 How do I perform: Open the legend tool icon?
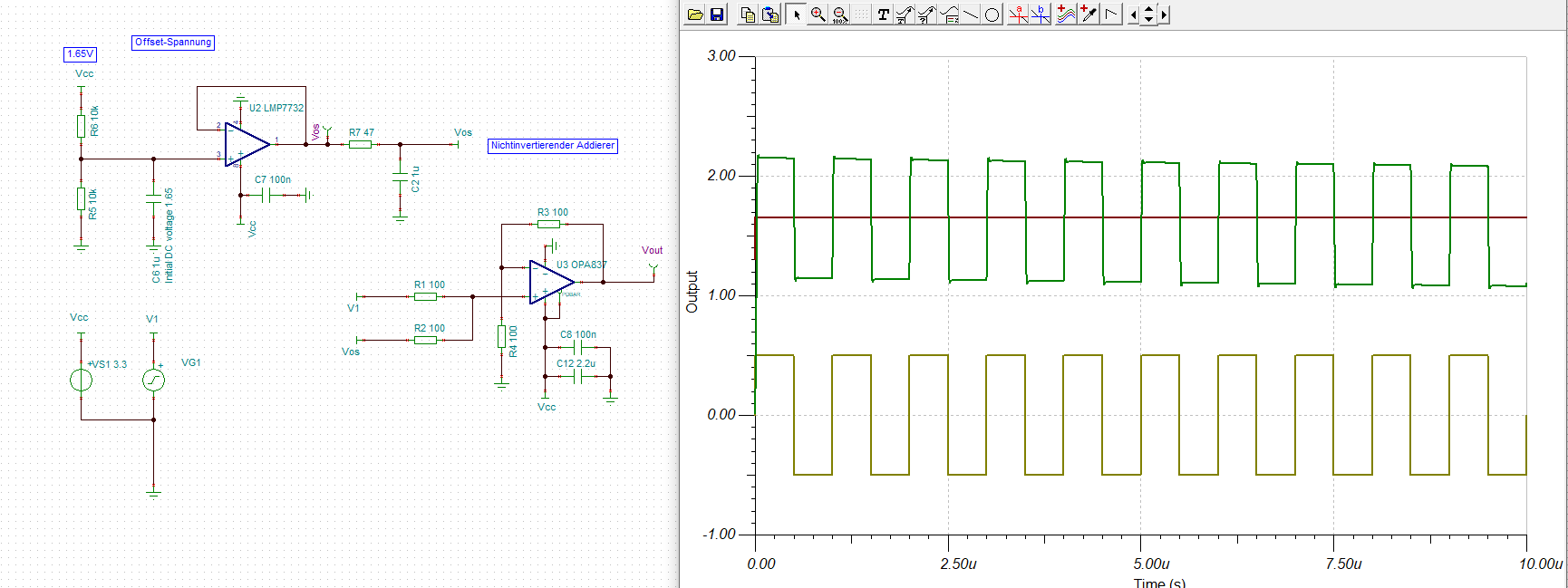click(949, 14)
